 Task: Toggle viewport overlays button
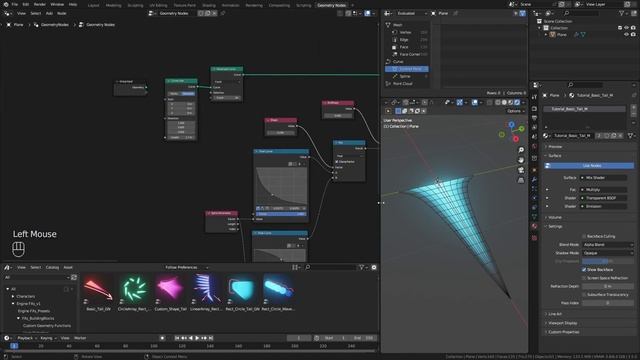click(475, 102)
